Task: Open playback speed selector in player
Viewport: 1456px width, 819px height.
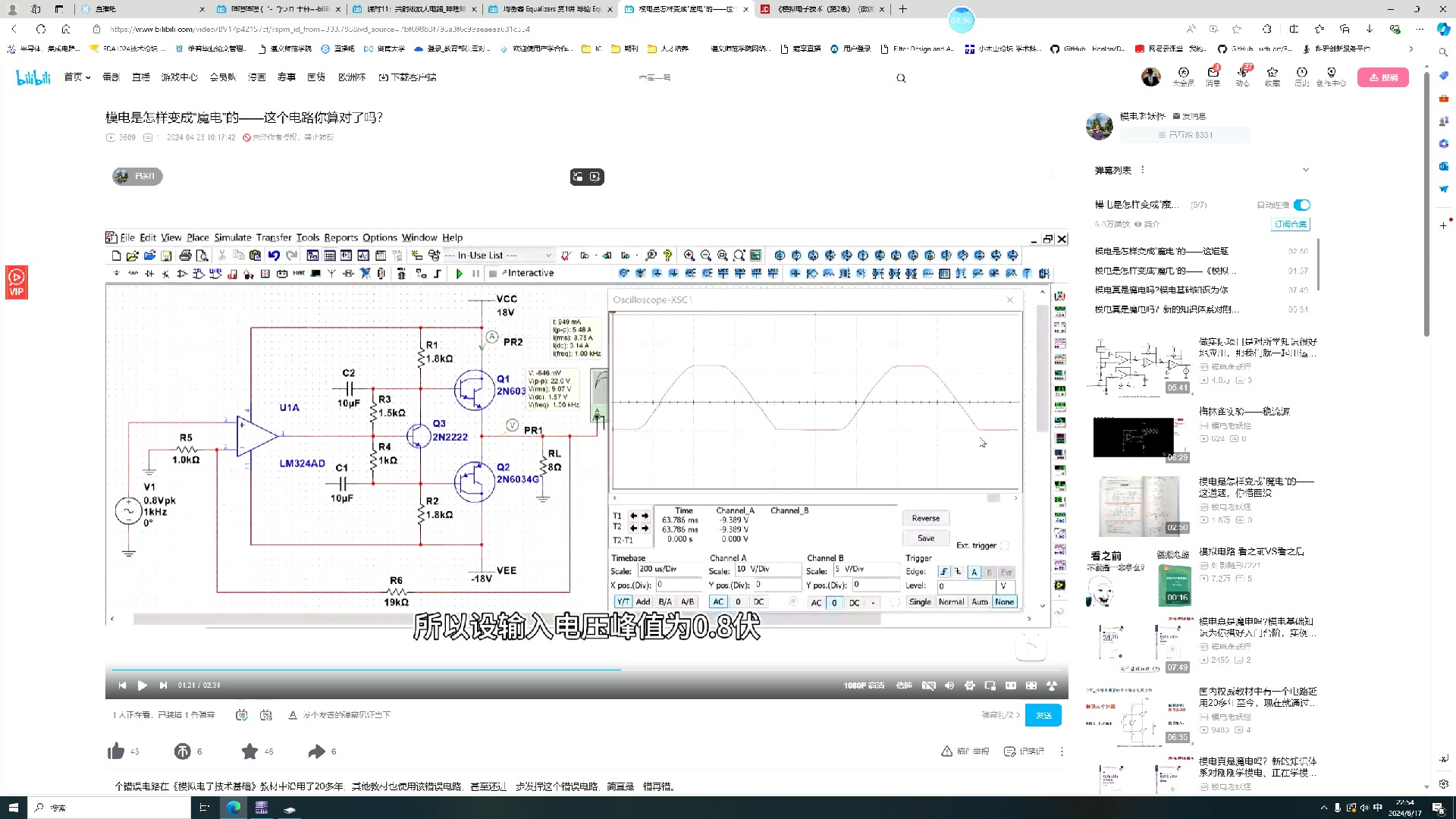Action: (904, 686)
